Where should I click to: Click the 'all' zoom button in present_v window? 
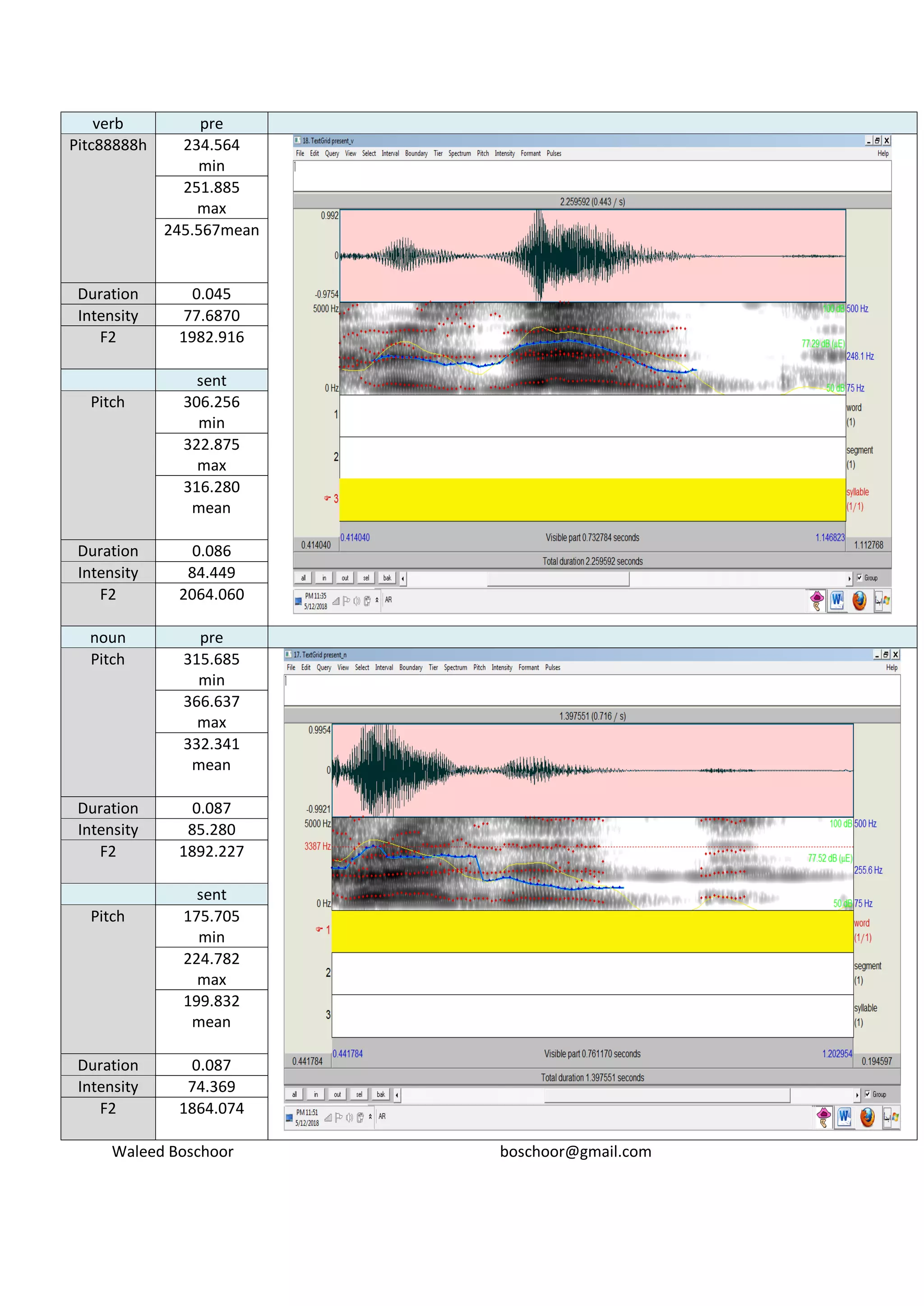click(303, 578)
